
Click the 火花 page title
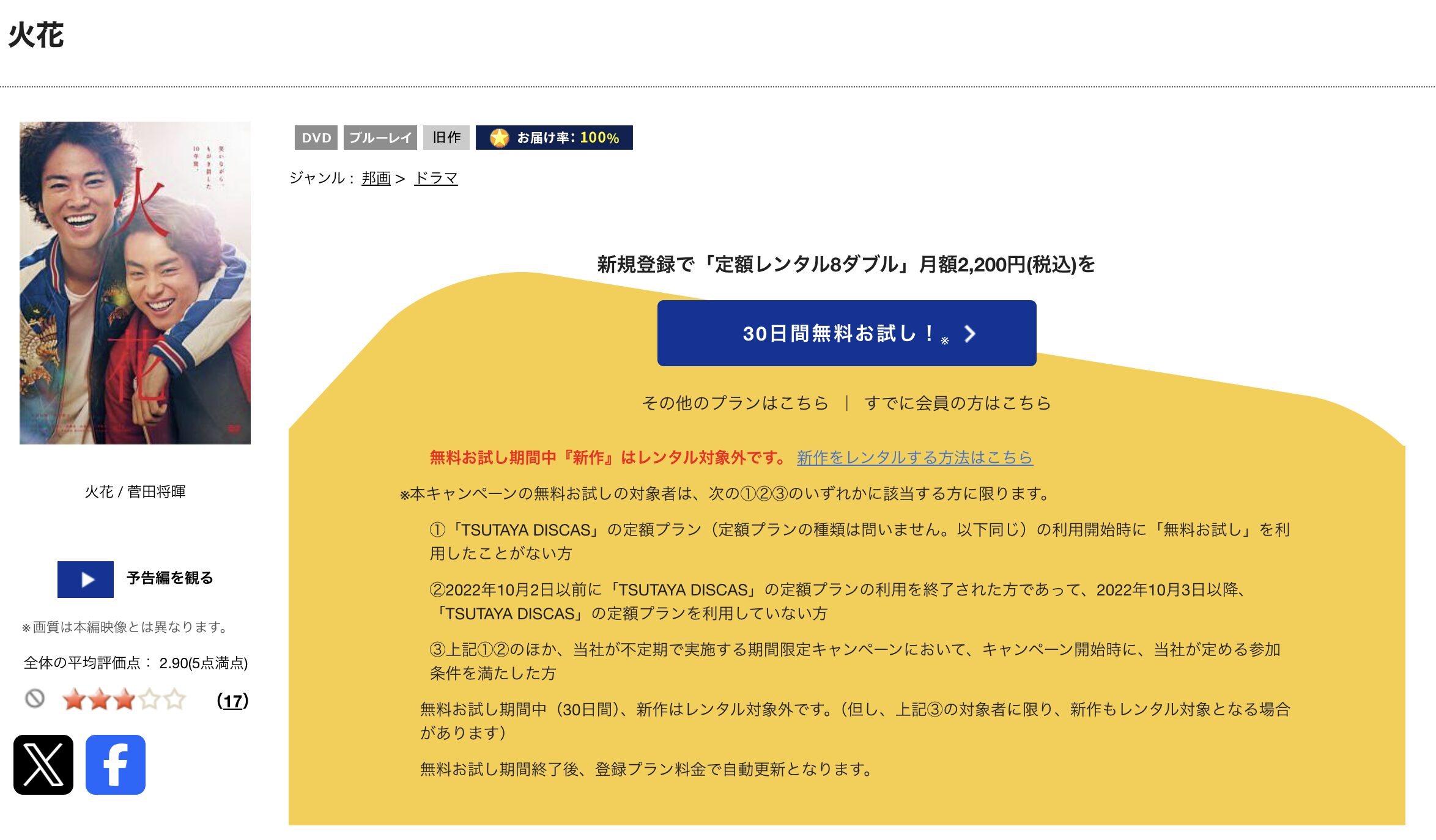(36, 35)
